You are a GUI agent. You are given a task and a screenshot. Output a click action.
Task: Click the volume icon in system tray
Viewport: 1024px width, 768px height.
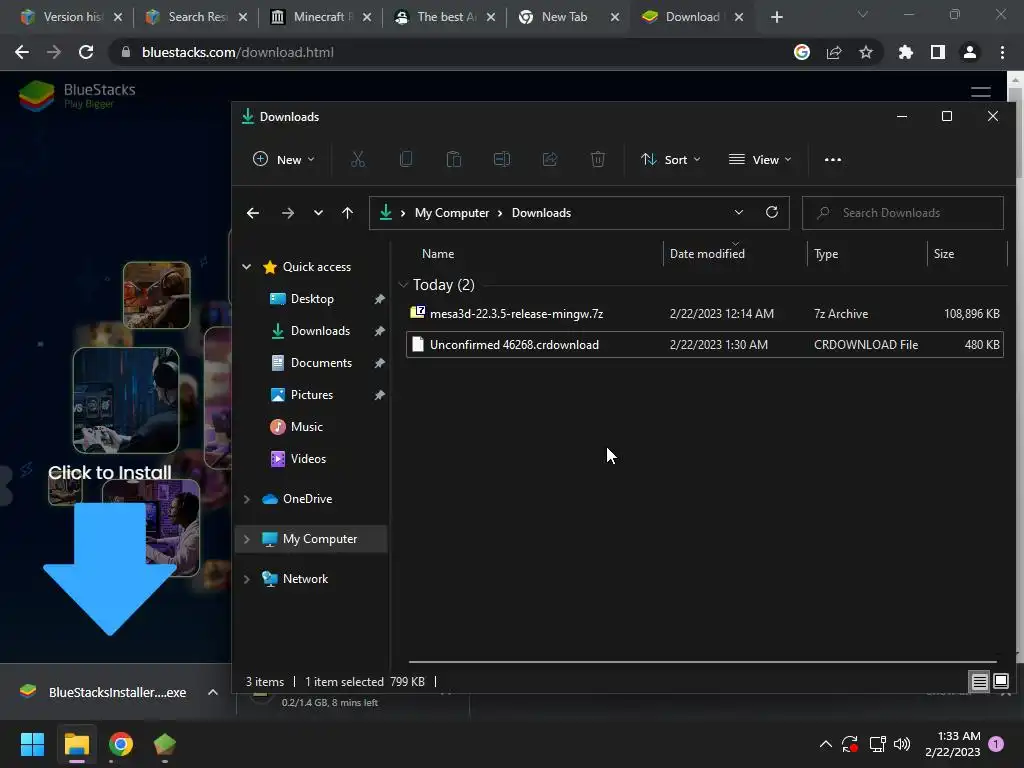pyautogui.click(x=902, y=744)
